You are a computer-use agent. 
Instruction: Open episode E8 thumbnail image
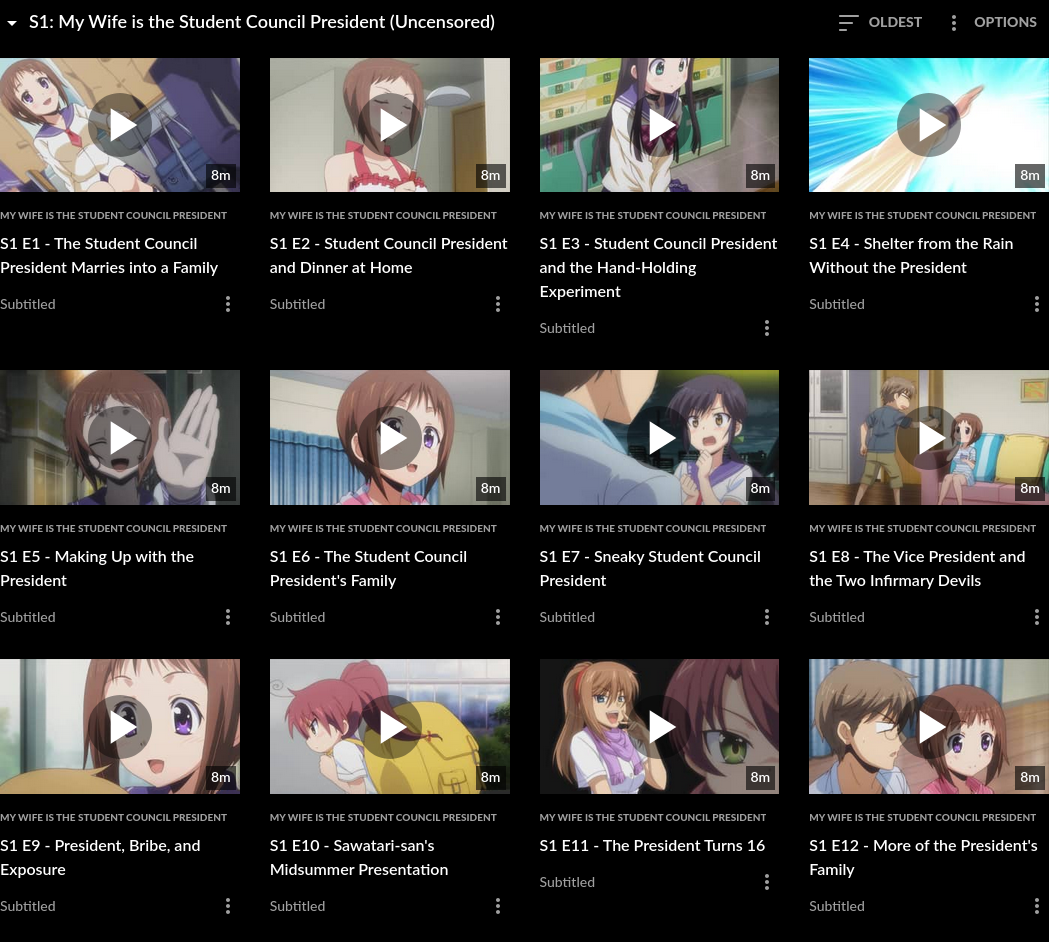929,438
